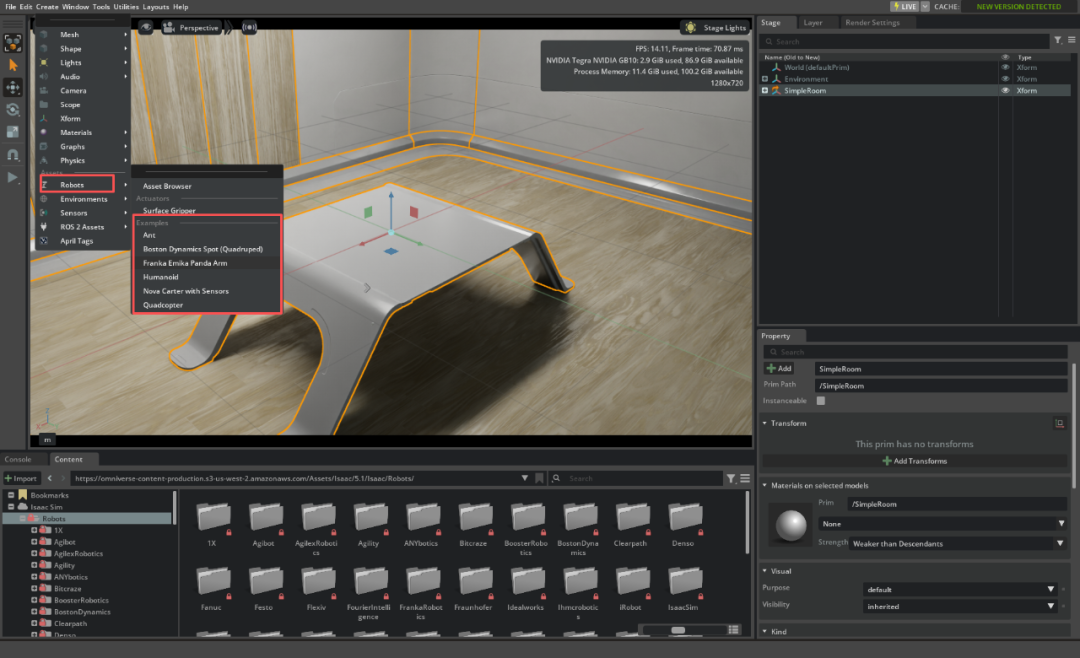Open the Create menu in menu bar
Screen dimensions: 1080x658
pos(47,7)
